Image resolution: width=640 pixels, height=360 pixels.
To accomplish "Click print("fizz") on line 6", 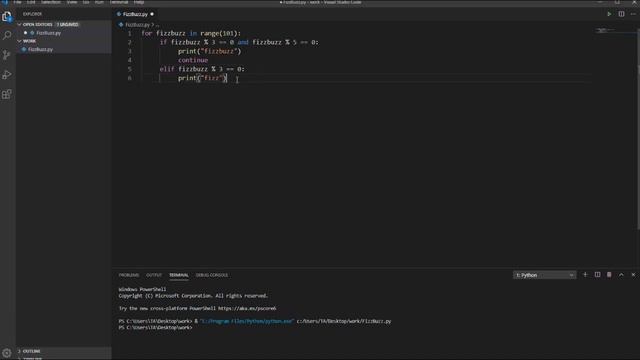I will (202, 78).
